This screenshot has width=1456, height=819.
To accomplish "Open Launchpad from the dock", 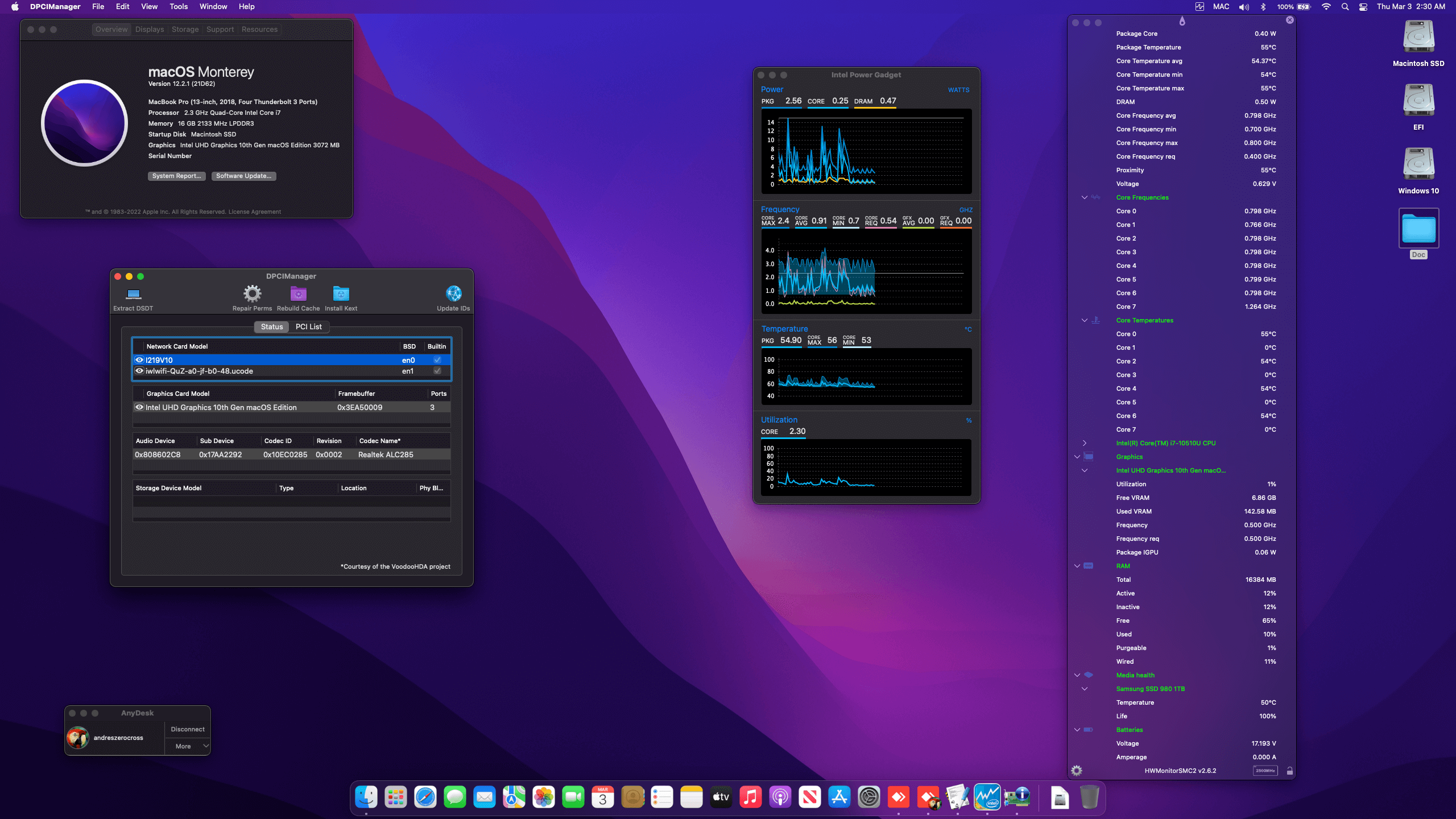I will [x=395, y=797].
